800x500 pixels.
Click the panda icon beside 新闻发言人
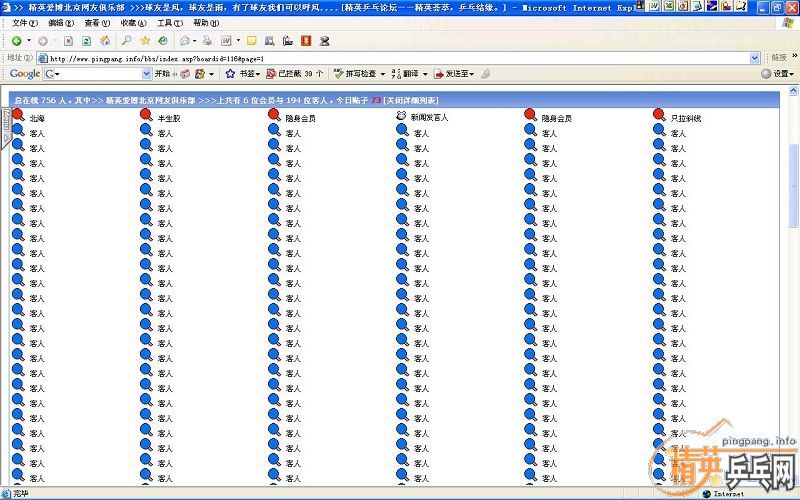[401, 116]
